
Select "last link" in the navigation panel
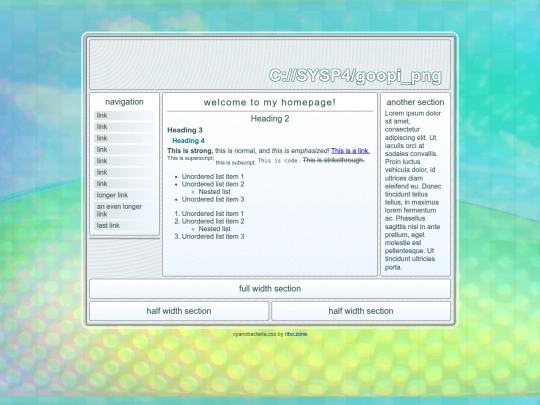124,226
